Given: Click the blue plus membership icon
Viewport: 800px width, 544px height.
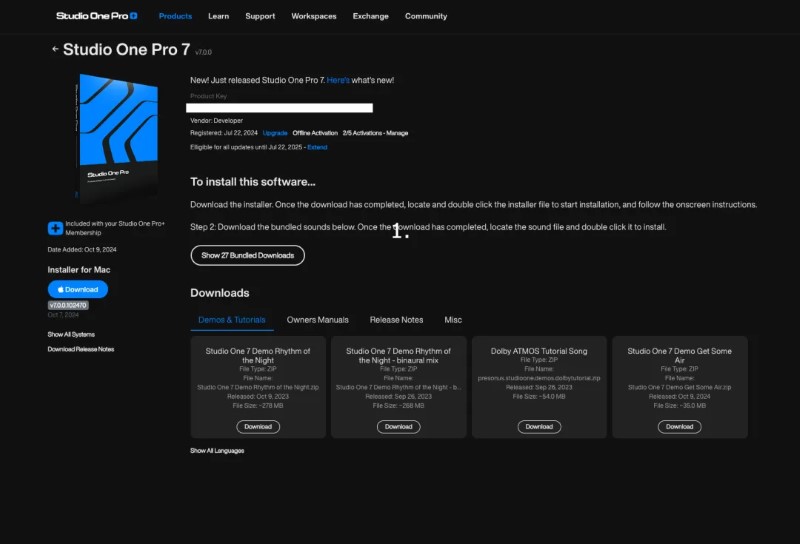Looking at the screenshot, I should point(55,228).
